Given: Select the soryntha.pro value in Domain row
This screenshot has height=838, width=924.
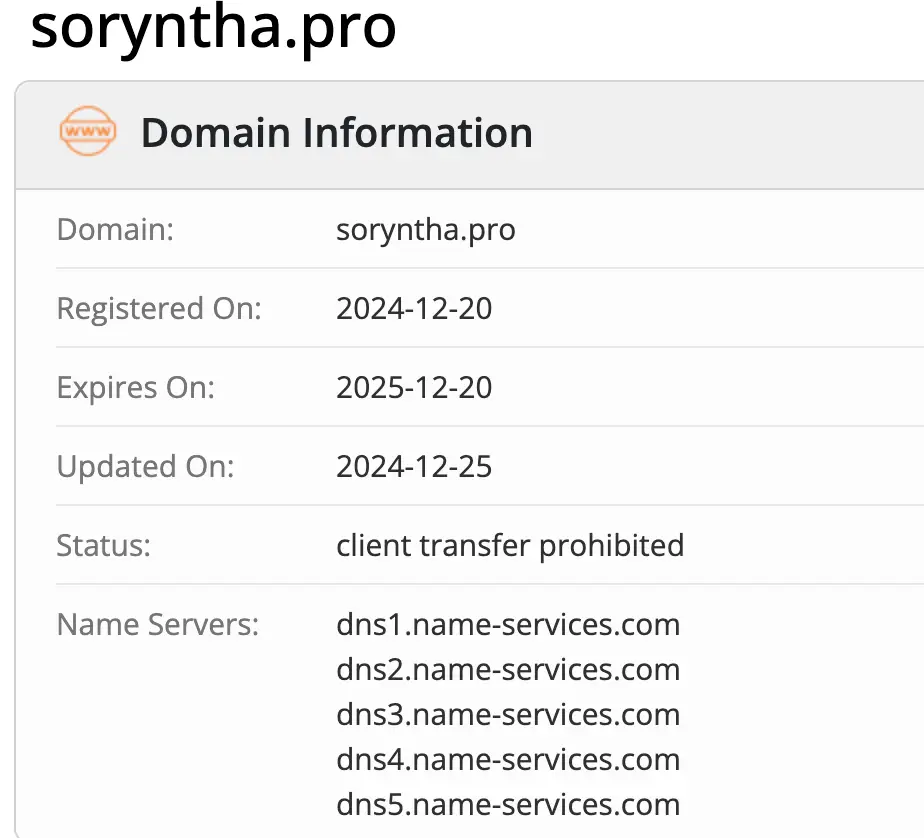Looking at the screenshot, I should tap(426, 229).
